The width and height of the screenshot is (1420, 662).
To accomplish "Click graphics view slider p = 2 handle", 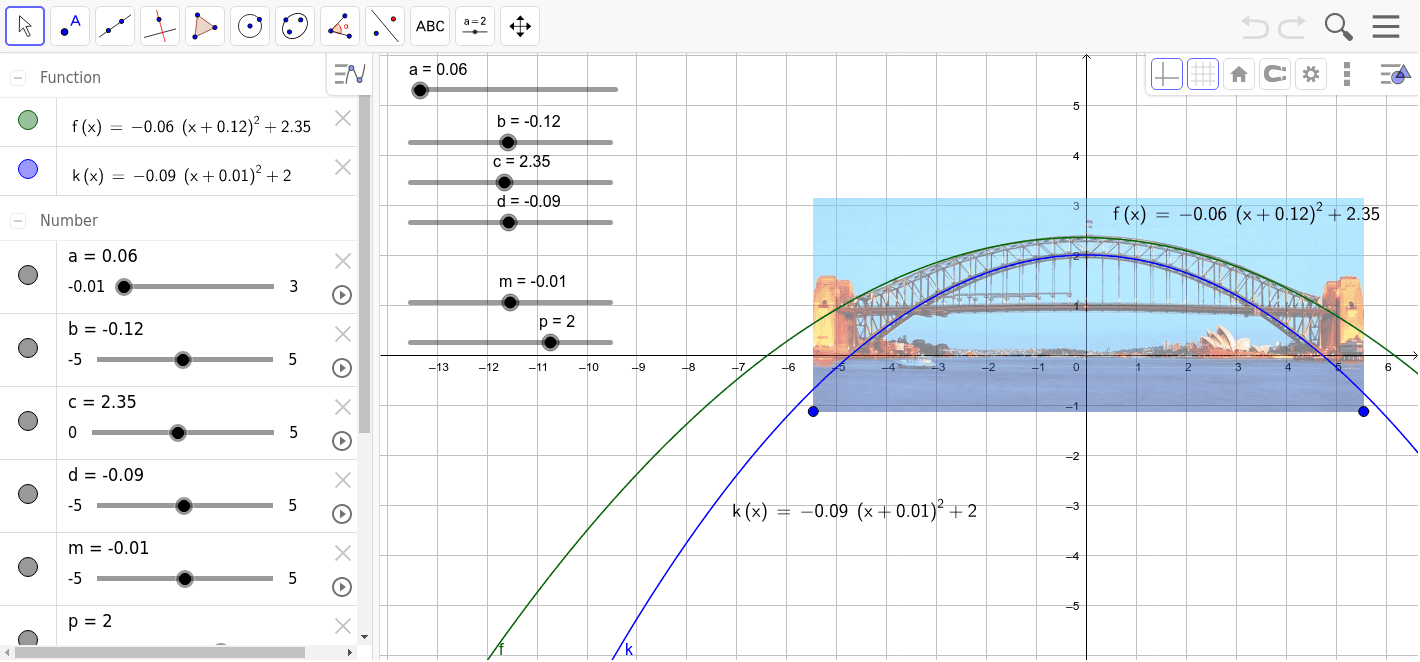I will (550, 342).
